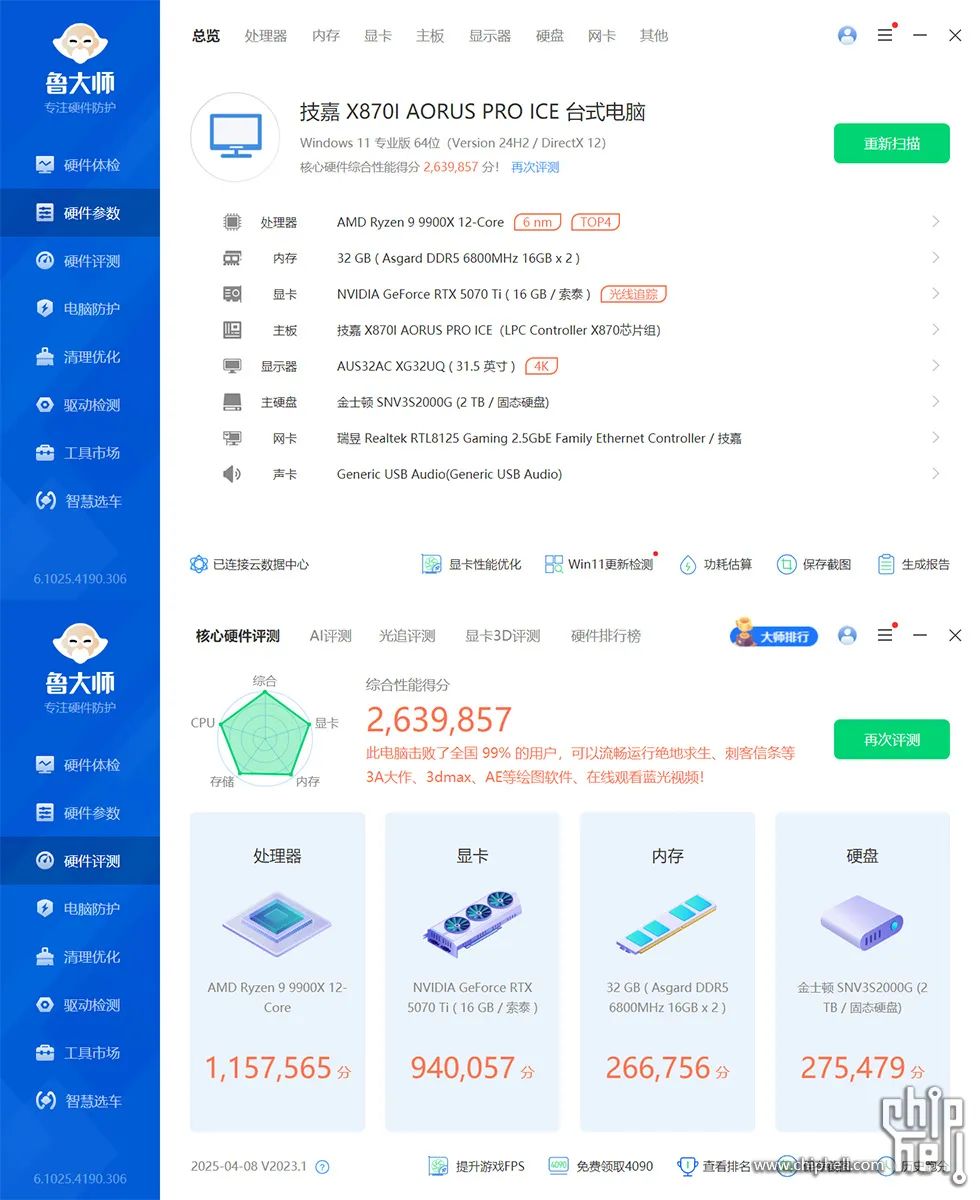Screen dimensions: 980x1200
Task: Expand the 声卡 Generic USB Audio row chevron
Action: [x=935, y=474]
